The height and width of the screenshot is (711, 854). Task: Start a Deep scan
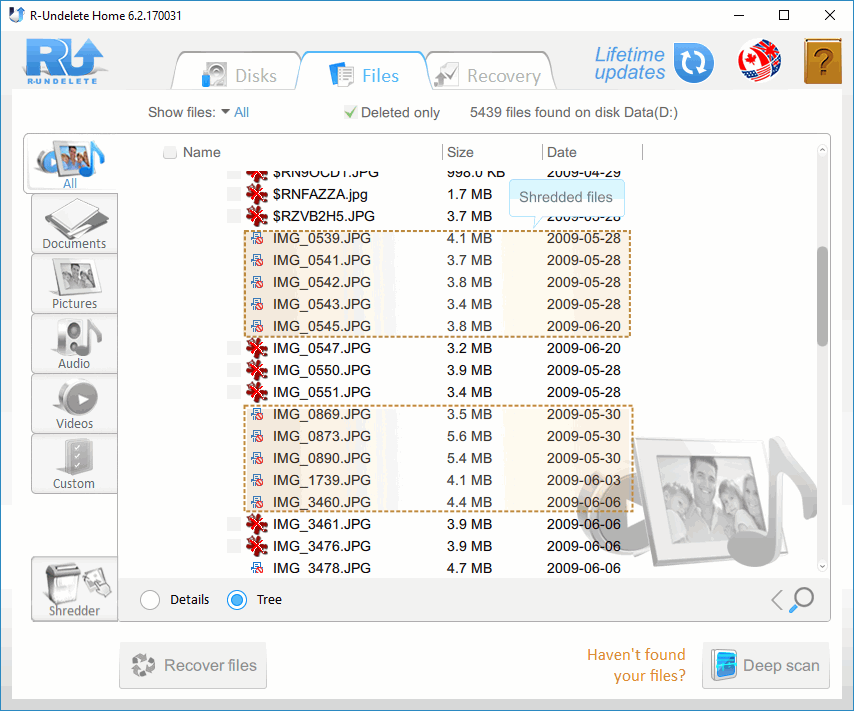766,665
